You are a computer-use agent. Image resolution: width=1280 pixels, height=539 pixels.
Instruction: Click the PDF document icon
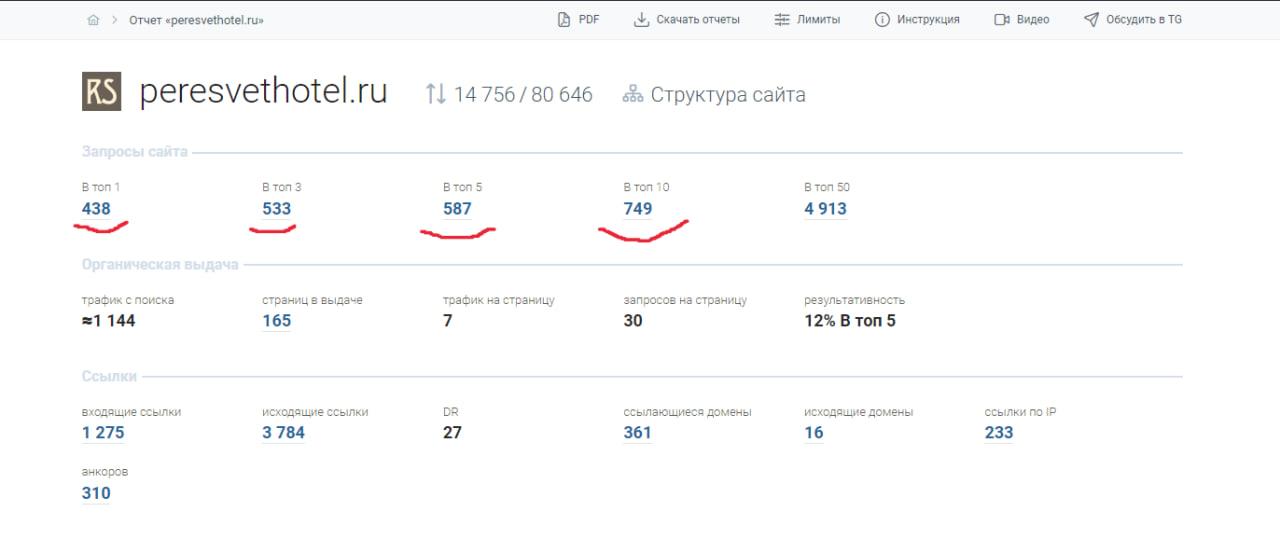click(564, 19)
